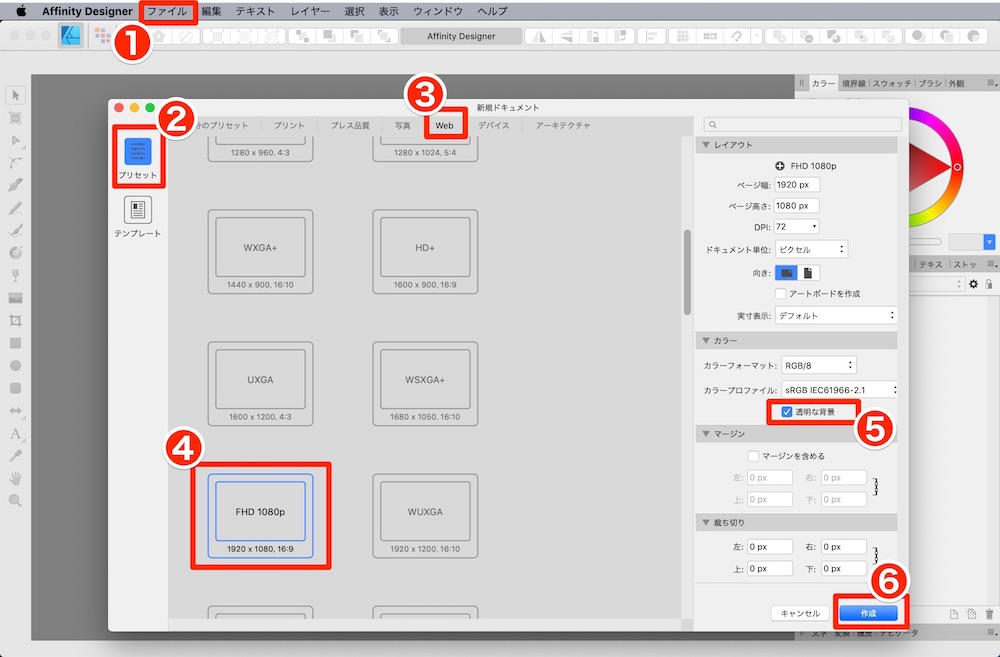Collapse the カラー section
This screenshot has height=657, width=1000.
coord(706,341)
